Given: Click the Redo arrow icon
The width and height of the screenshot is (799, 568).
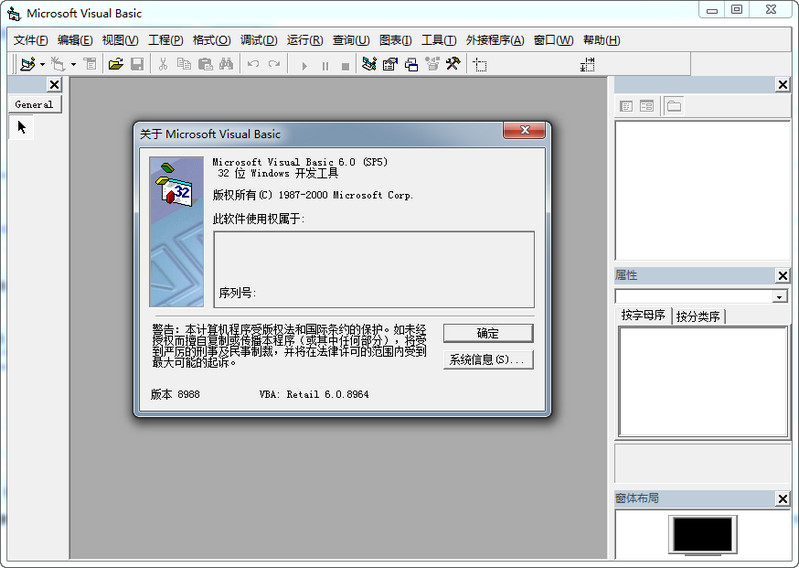Looking at the screenshot, I should pyautogui.click(x=274, y=64).
